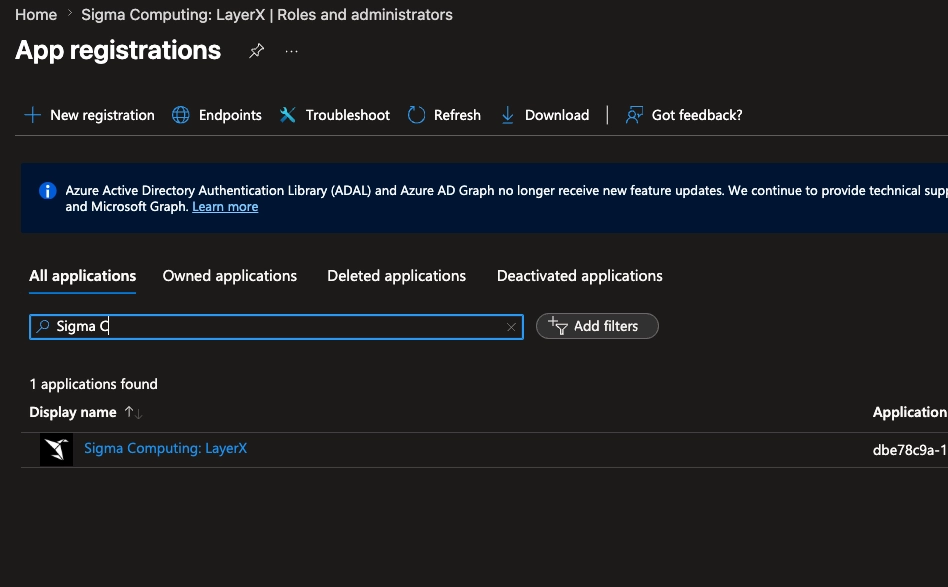This screenshot has width=948, height=587.
Task: Go to Home breadcrumb
Action: tap(36, 15)
